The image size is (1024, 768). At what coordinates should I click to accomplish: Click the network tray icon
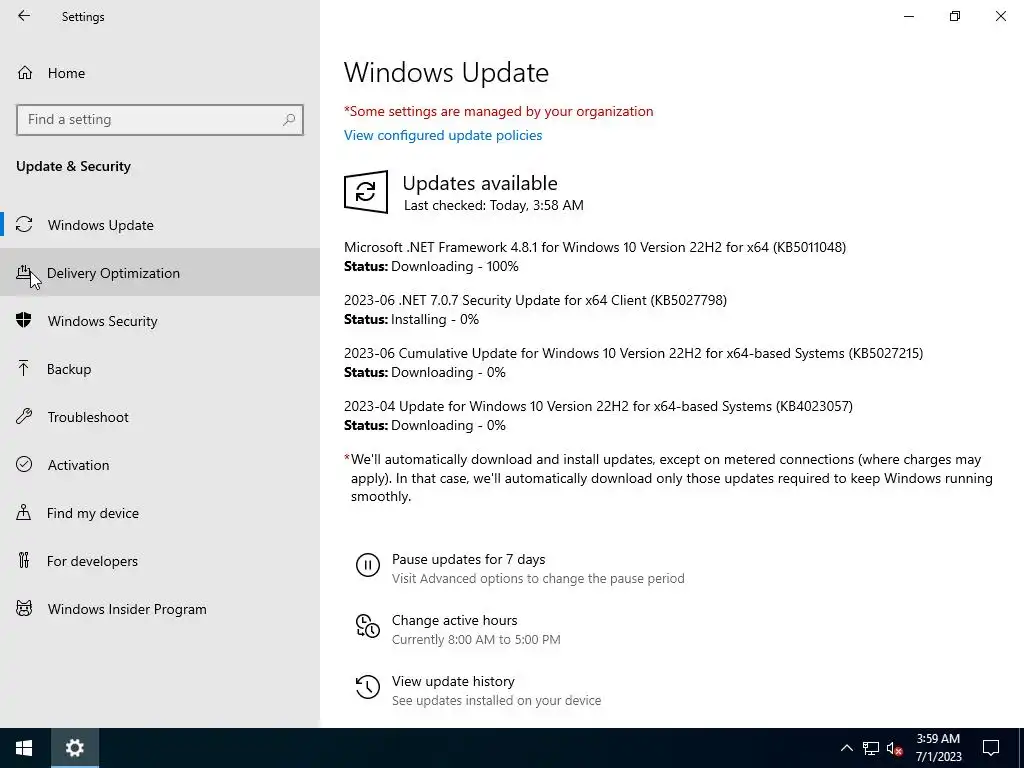point(871,748)
